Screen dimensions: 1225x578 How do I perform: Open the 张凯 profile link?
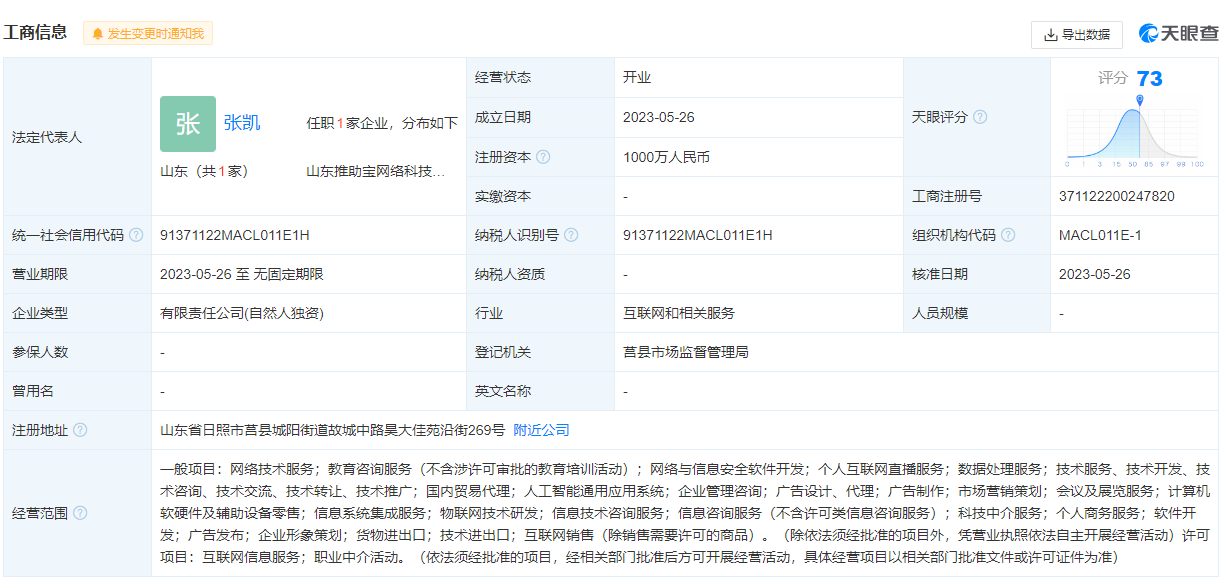click(242, 123)
